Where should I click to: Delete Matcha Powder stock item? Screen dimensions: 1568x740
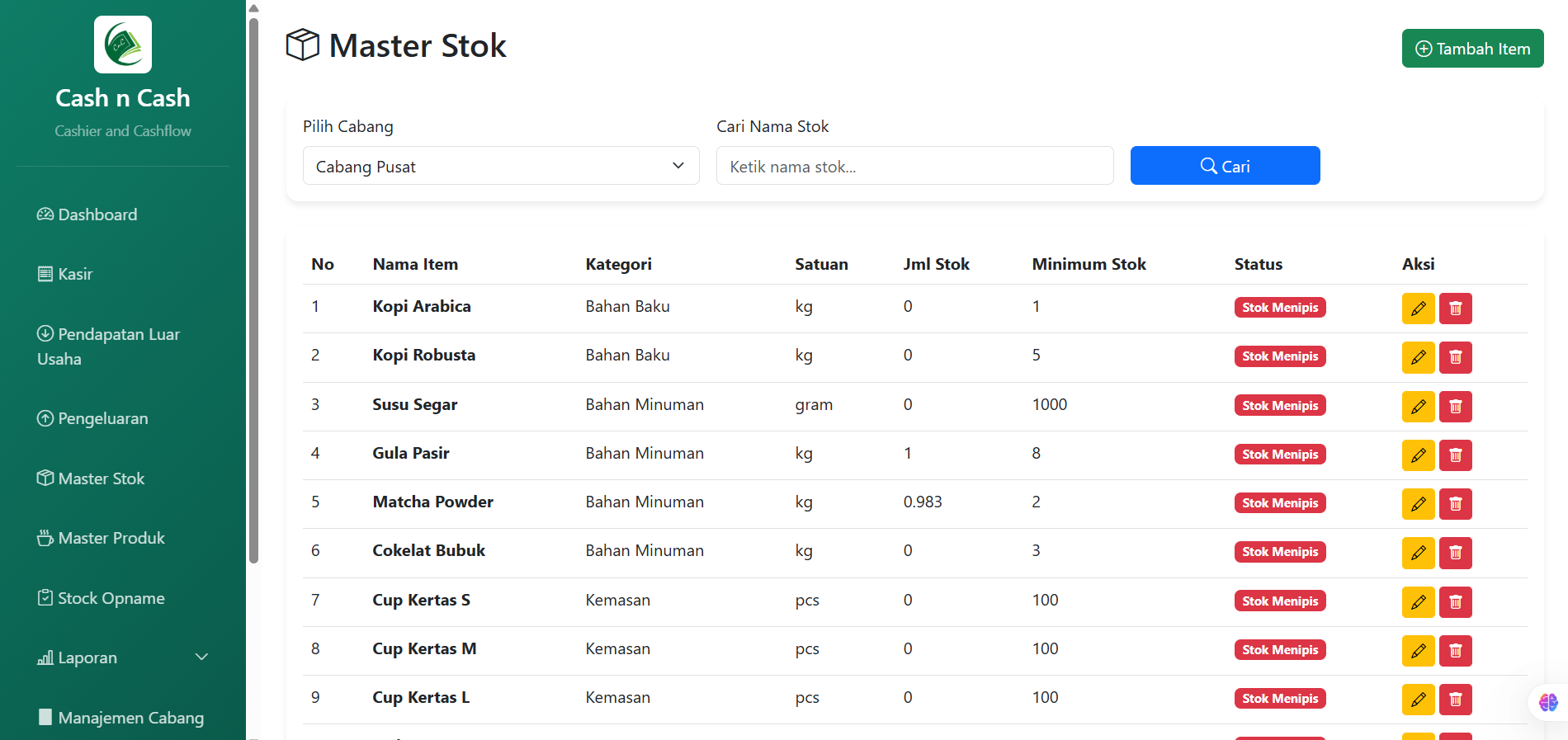(x=1456, y=503)
